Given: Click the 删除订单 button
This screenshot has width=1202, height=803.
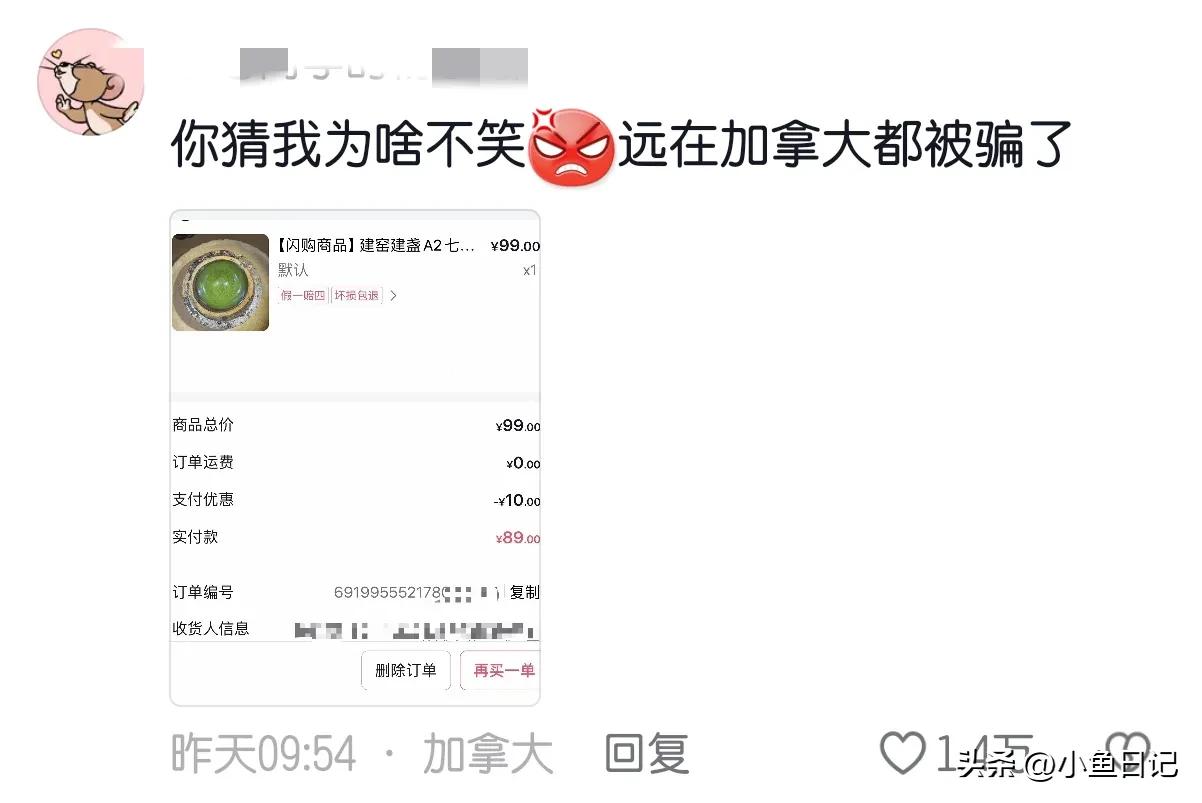Looking at the screenshot, I should click(406, 670).
